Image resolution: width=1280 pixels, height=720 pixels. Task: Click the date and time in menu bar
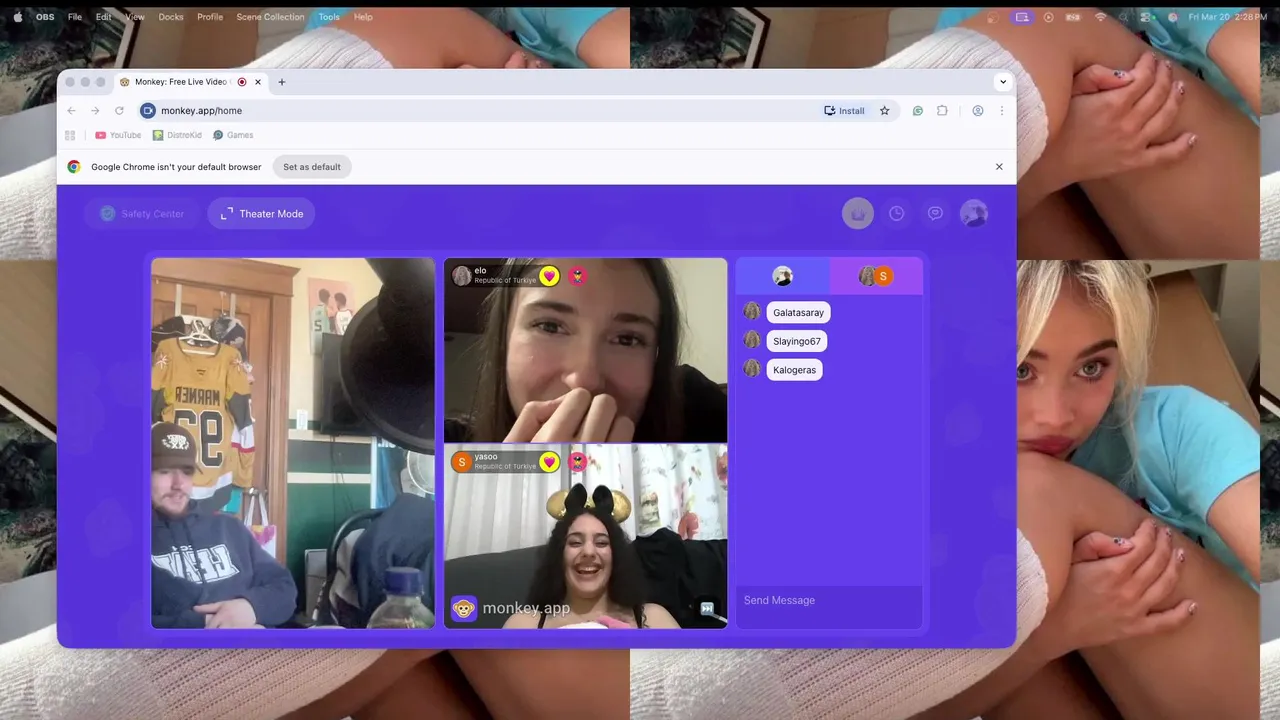(1228, 17)
